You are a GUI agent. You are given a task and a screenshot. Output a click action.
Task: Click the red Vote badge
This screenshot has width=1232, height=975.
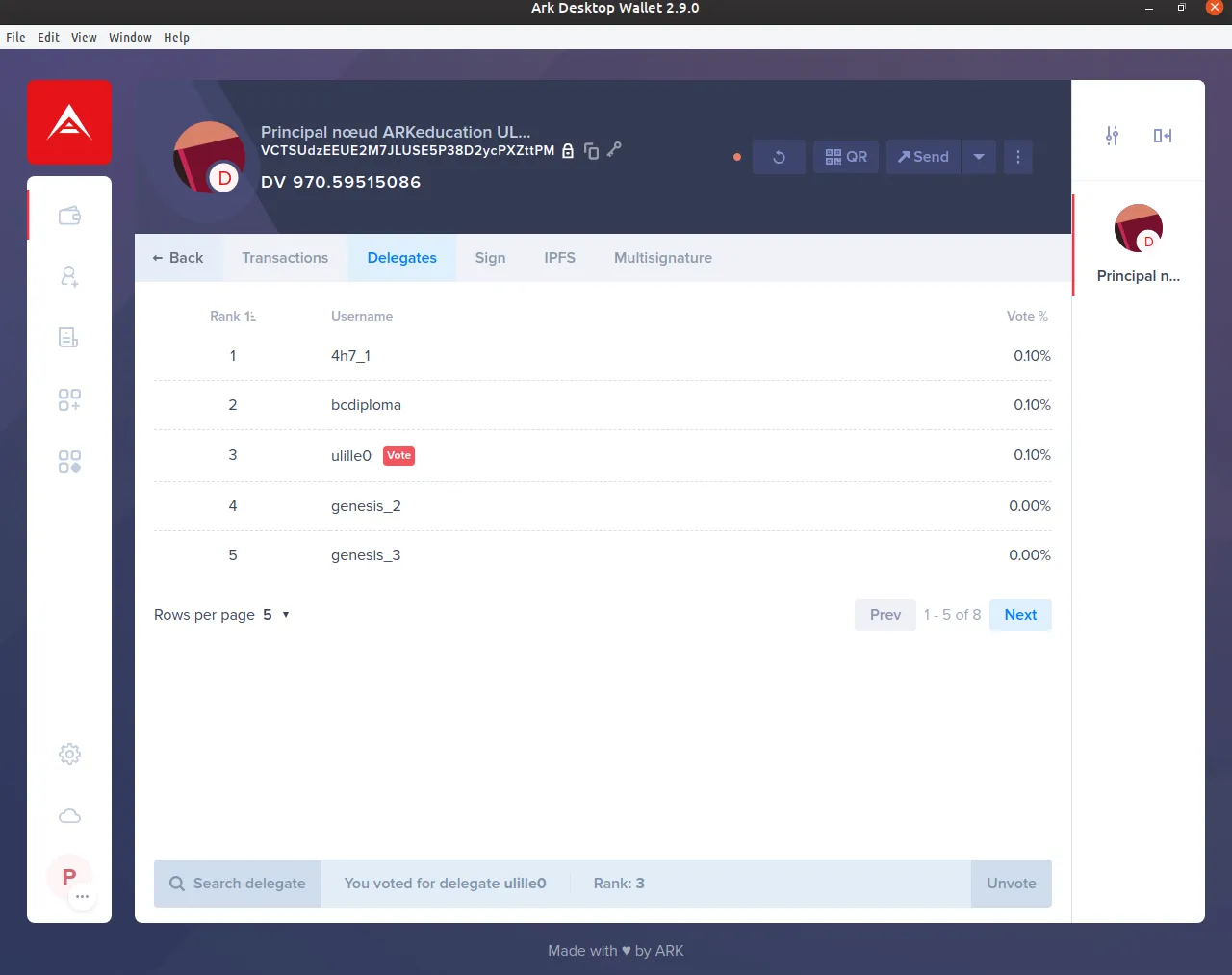(x=398, y=455)
